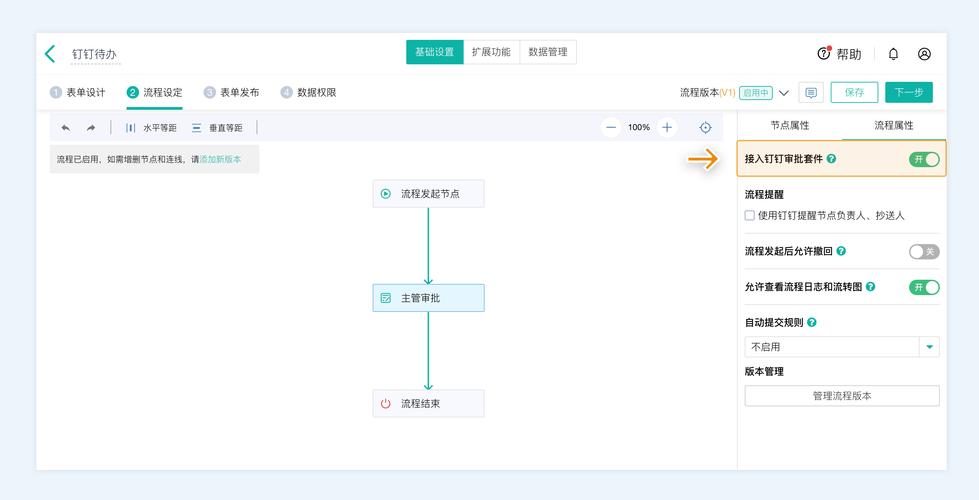Open the notifications bell

click(x=893, y=54)
